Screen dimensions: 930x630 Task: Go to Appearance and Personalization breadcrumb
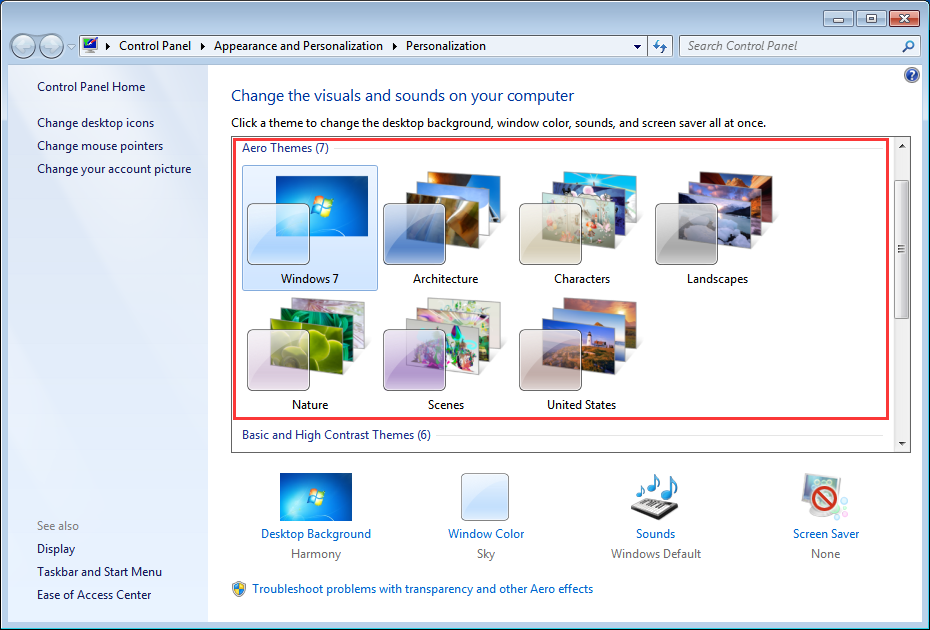298,46
